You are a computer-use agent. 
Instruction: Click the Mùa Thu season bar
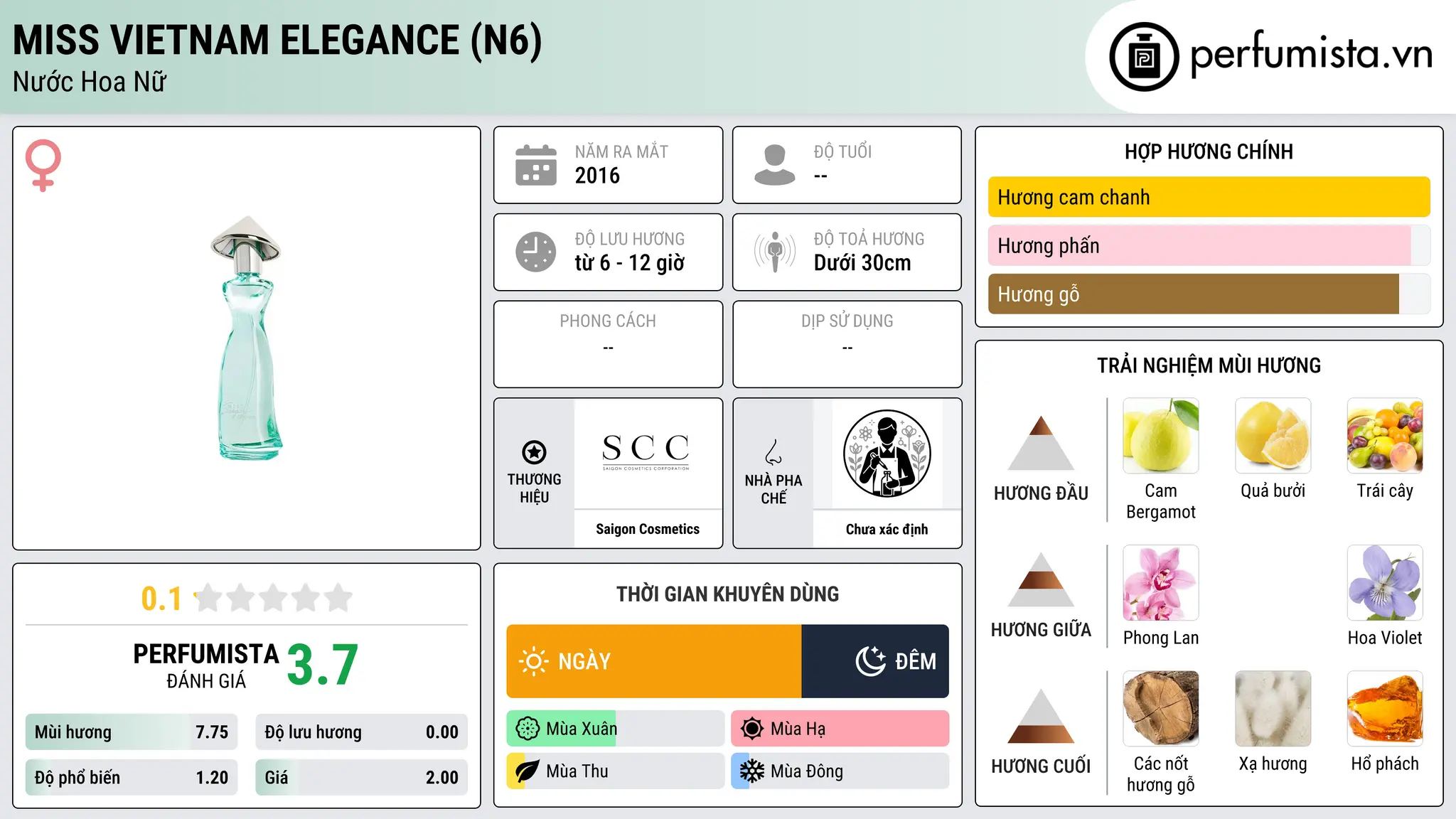point(616,771)
